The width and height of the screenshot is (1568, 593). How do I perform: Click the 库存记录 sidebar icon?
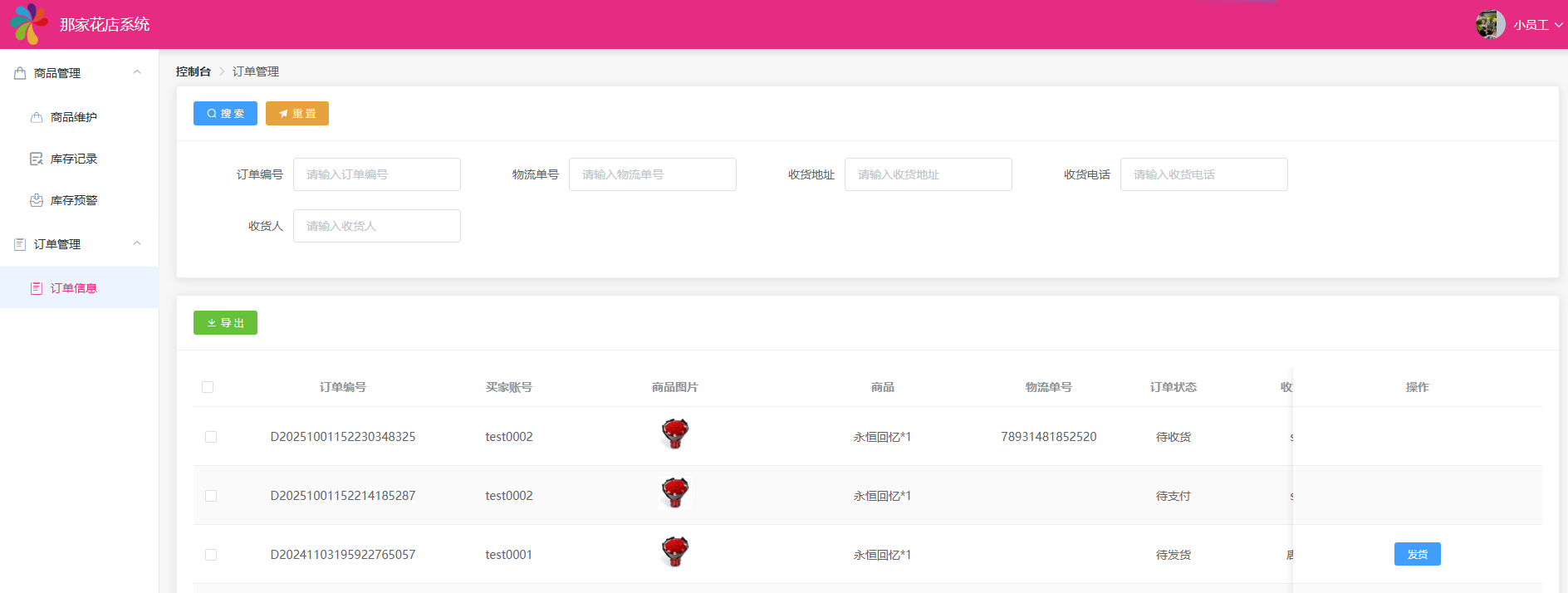(37, 159)
